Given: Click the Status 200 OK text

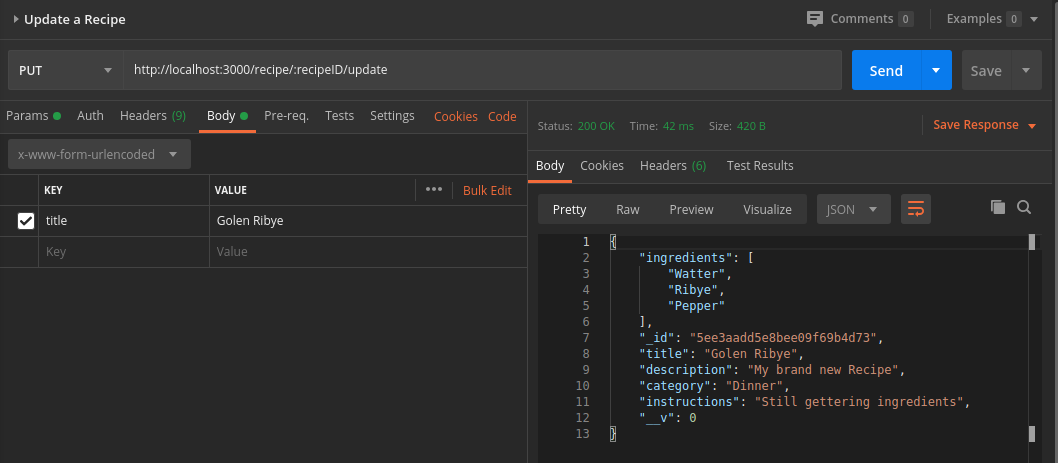Looking at the screenshot, I should pyautogui.click(x=576, y=126).
